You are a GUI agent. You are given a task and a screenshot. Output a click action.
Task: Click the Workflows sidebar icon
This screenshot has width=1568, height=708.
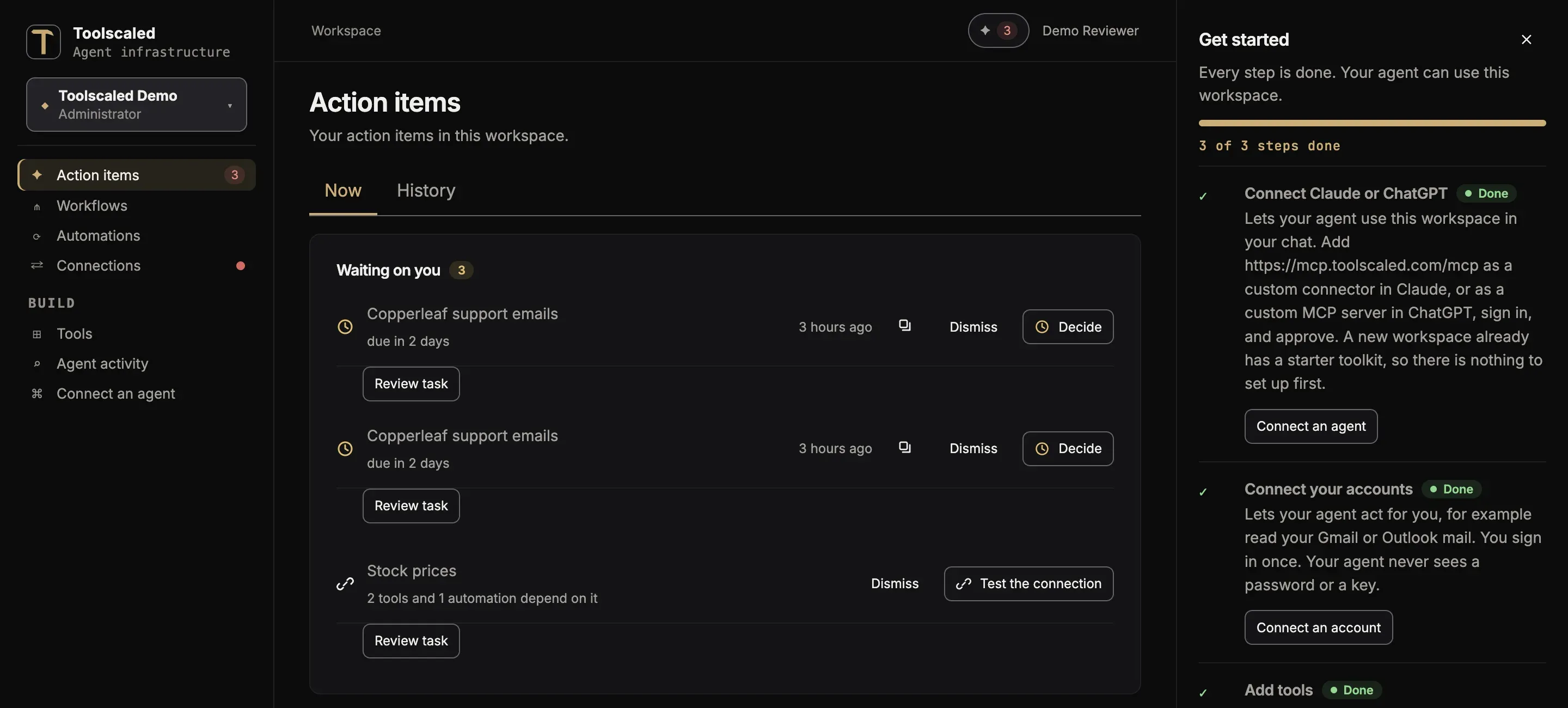37,206
